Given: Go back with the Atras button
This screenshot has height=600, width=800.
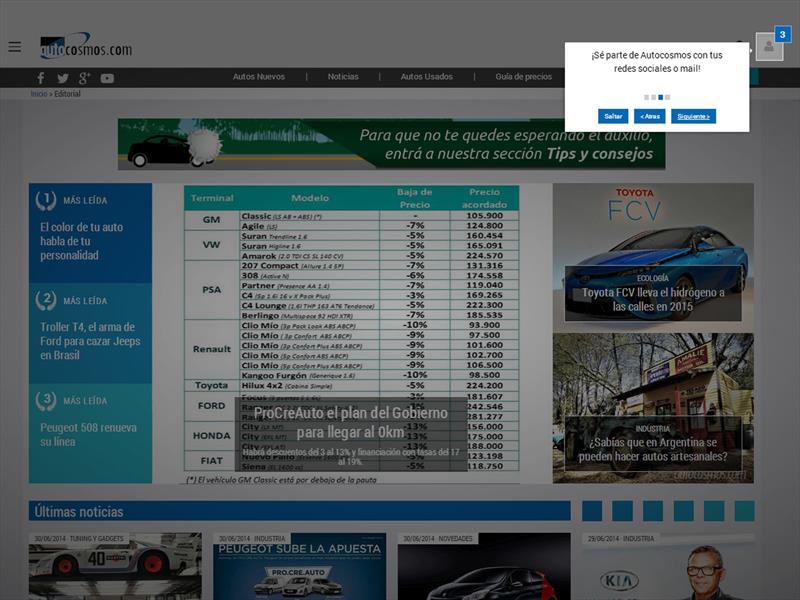Looking at the screenshot, I should tap(649, 116).
